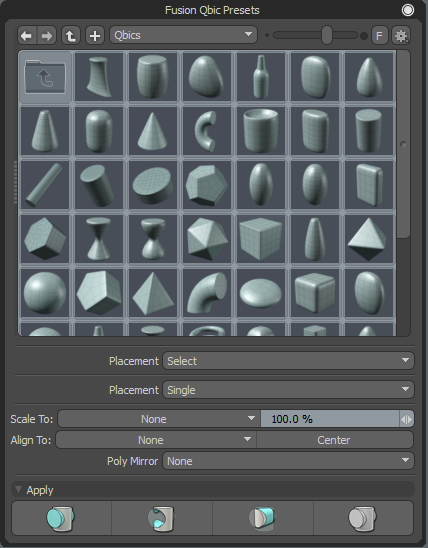Viewport: 428px width, 548px height.
Task: Click the thumbnail size slider handle
Action: tap(327, 35)
